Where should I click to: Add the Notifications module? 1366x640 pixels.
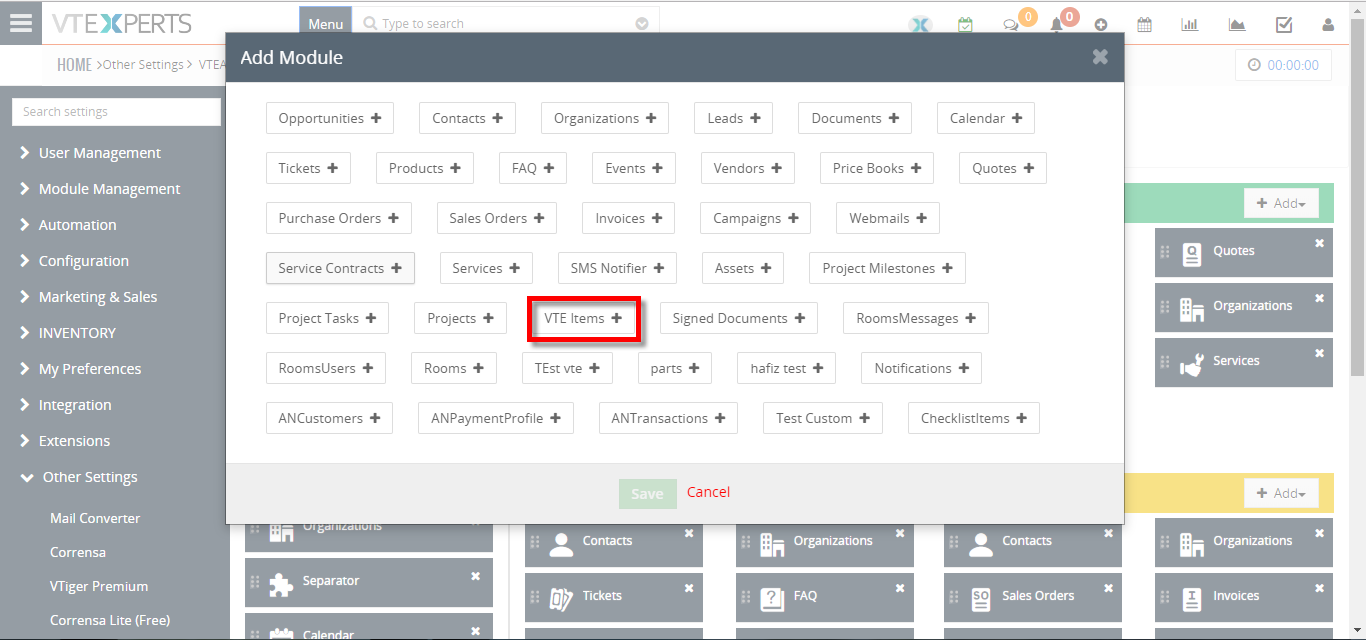click(x=921, y=368)
